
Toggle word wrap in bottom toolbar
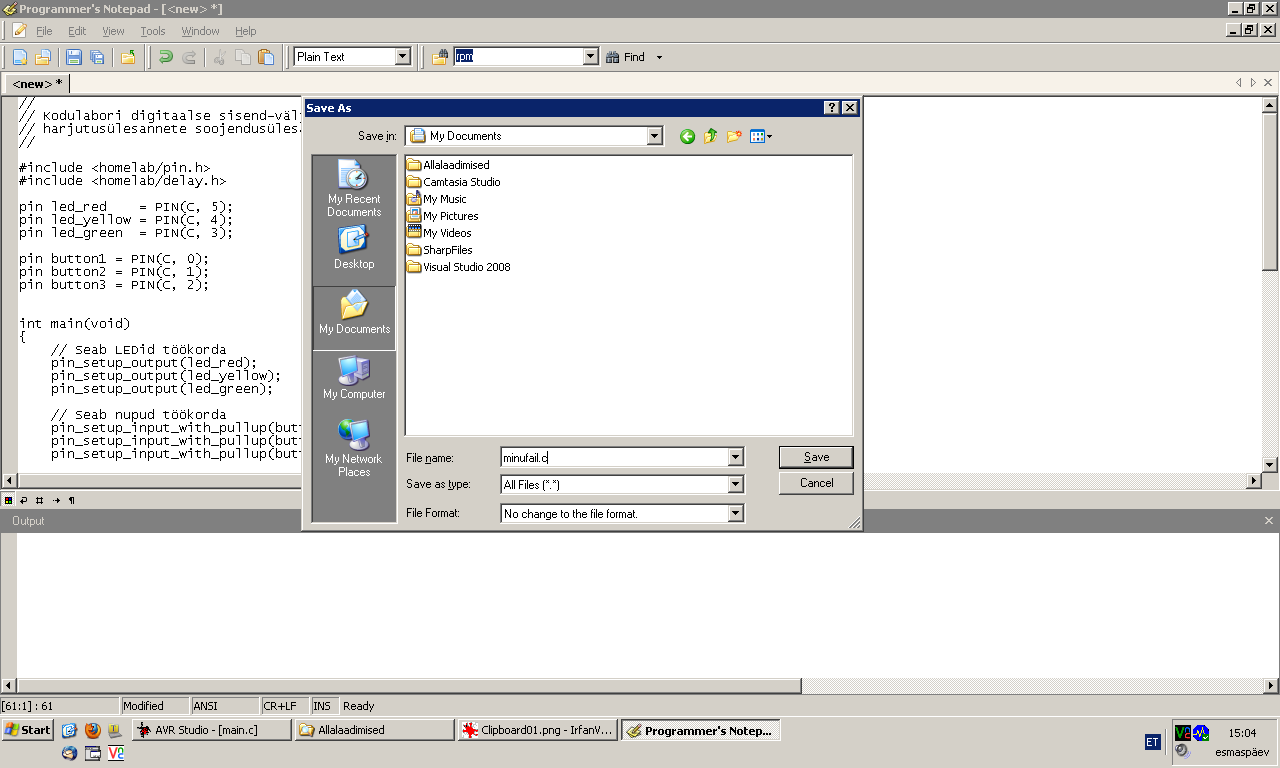[23, 500]
